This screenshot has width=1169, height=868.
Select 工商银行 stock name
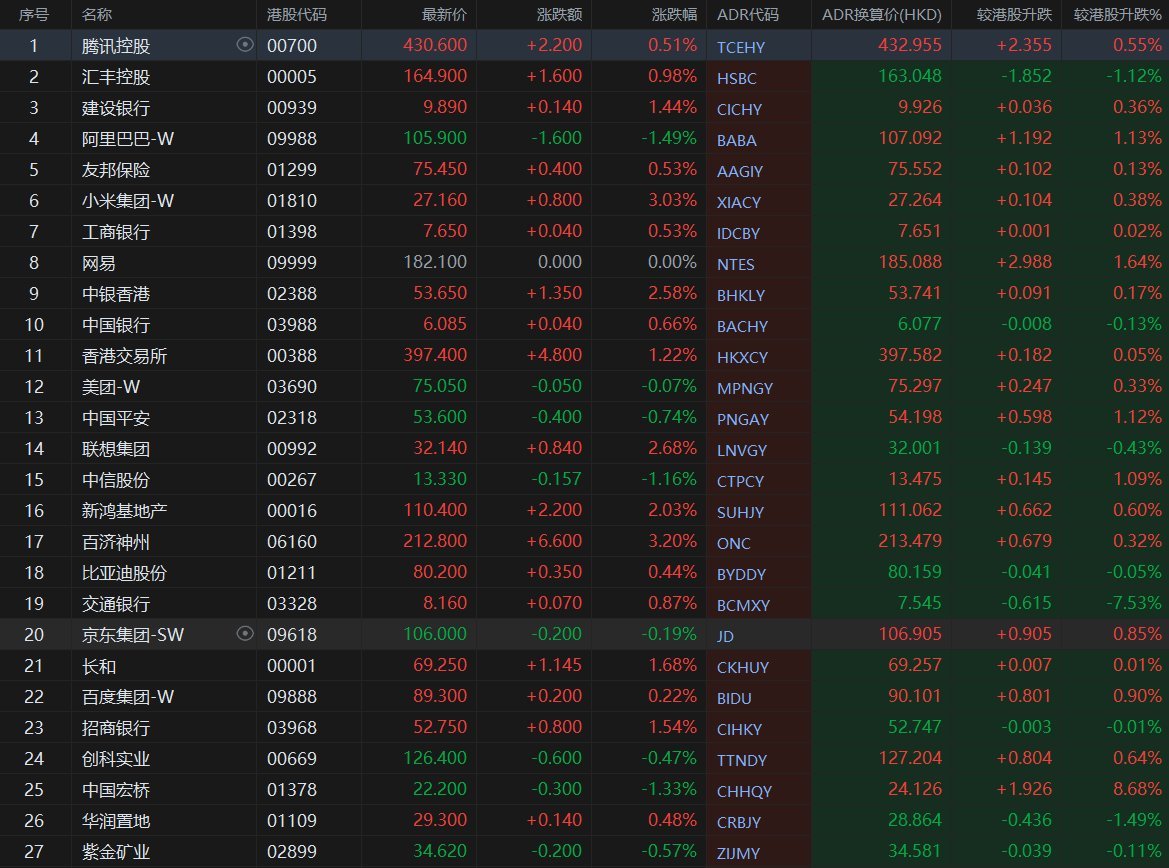coord(116,232)
